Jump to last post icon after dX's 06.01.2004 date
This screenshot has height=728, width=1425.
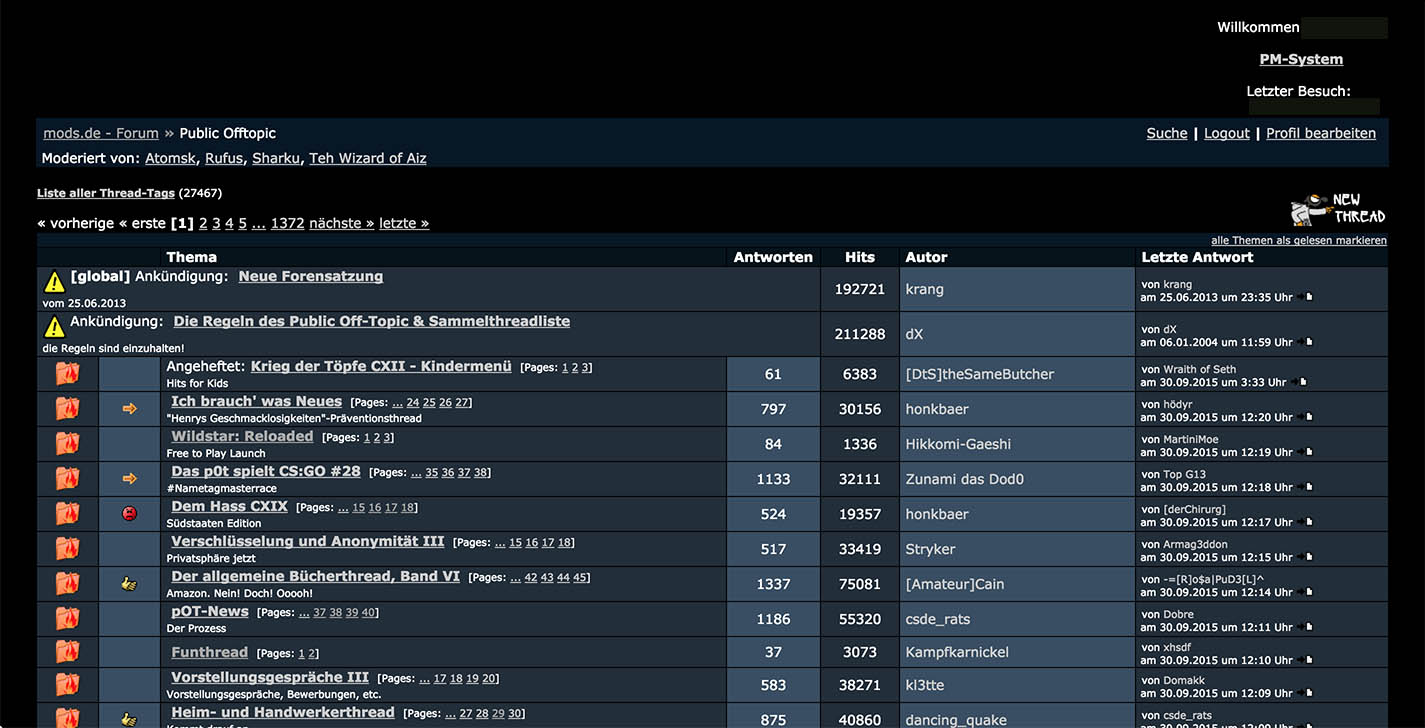click(x=1305, y=342)
